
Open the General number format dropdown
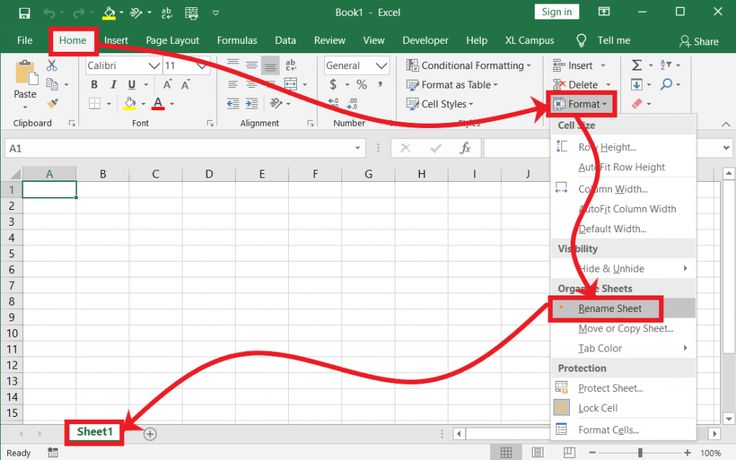[382, 66]
